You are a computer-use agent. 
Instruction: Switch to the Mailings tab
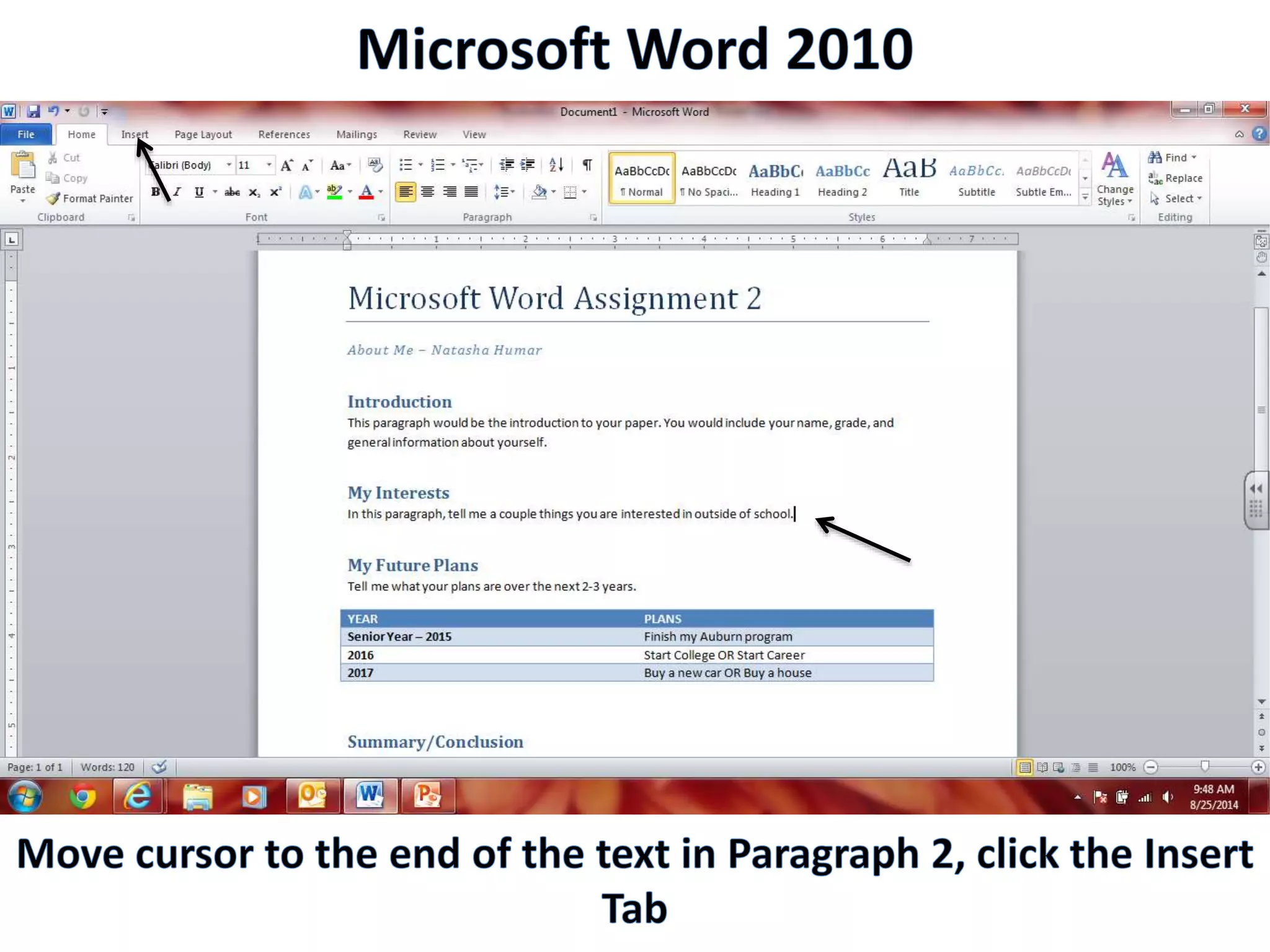(x=357, y=134)
